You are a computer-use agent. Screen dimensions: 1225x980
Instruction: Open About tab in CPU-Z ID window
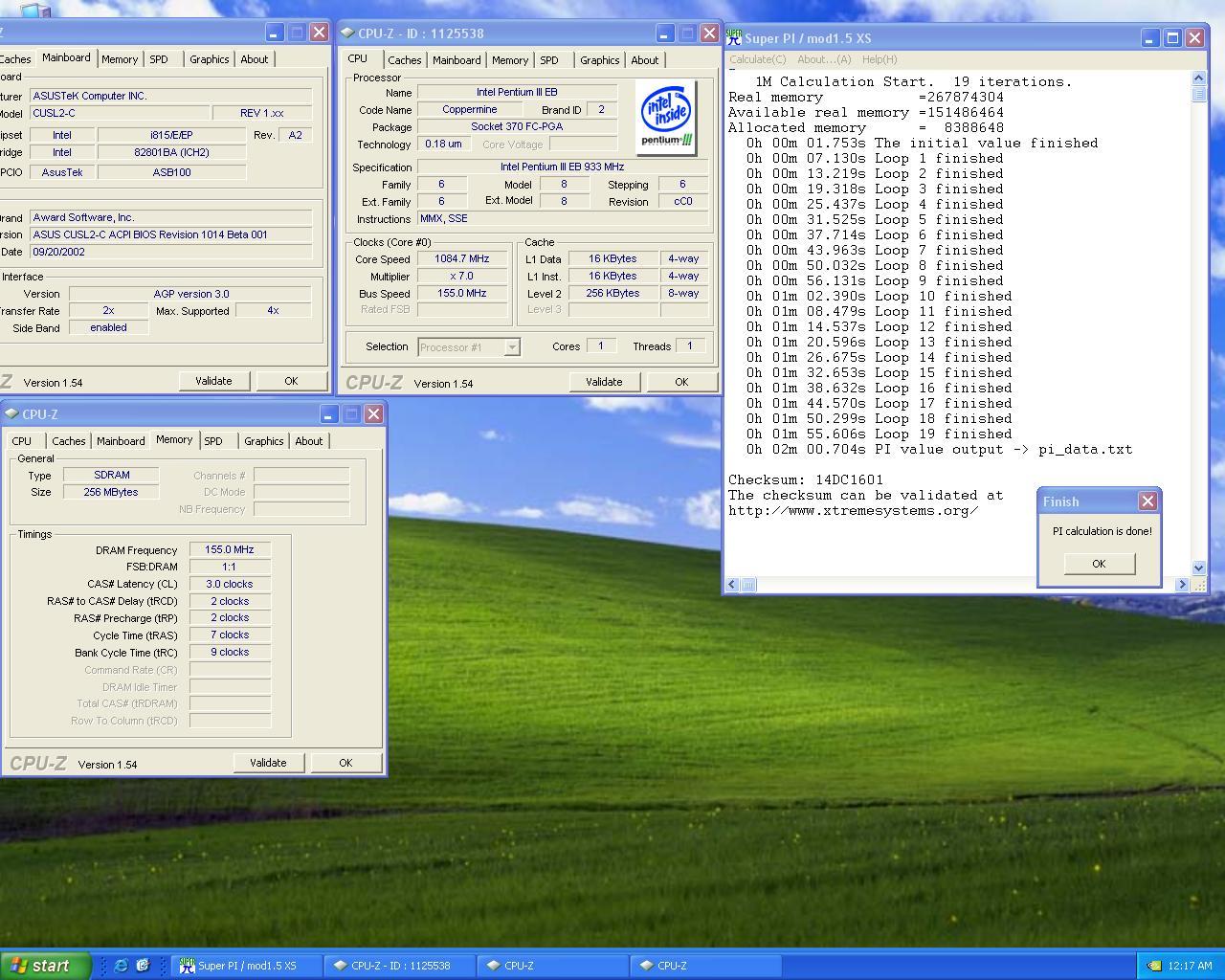click(x=645, y=60)
